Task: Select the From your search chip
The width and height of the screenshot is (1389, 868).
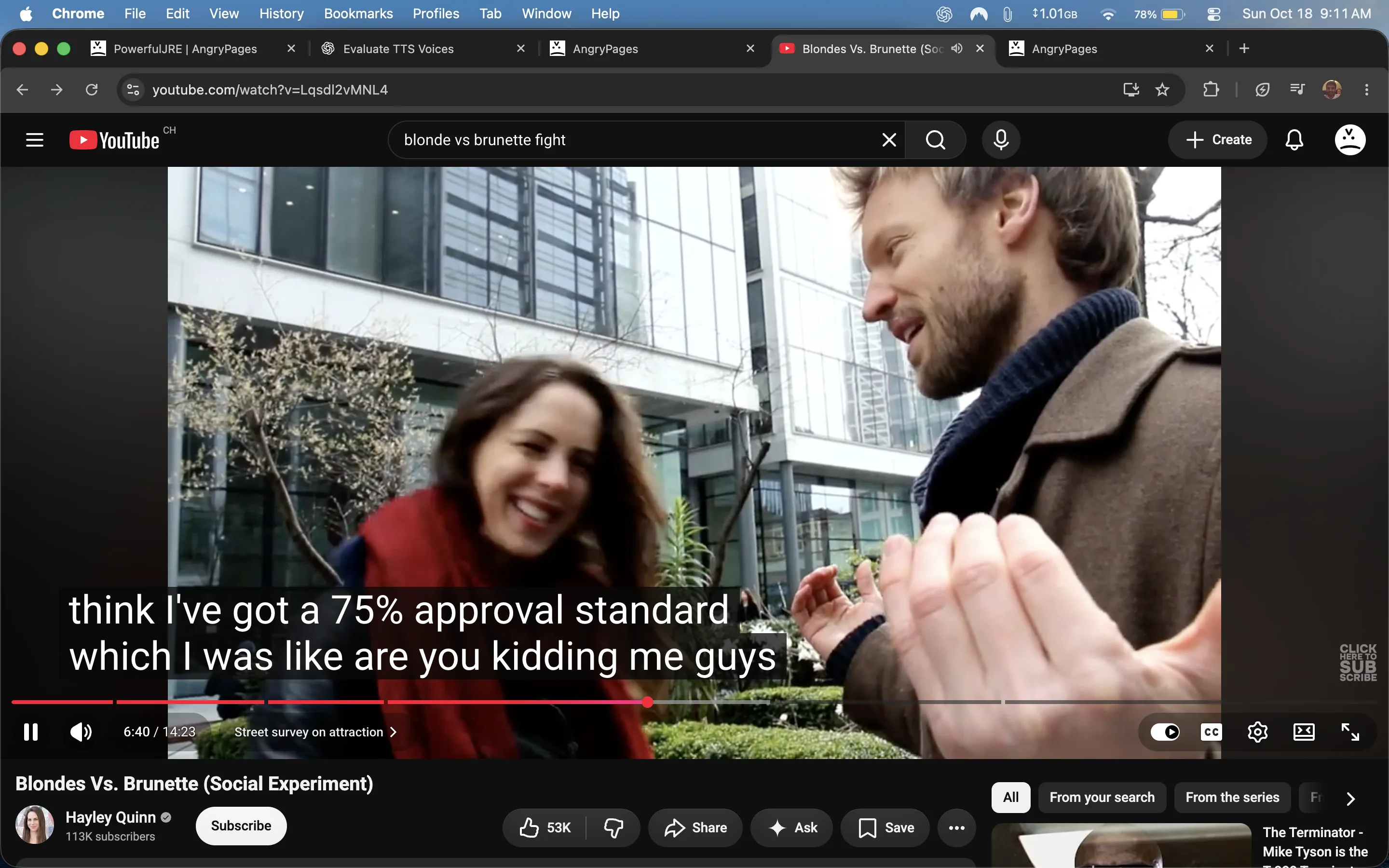Action: 1102,797
